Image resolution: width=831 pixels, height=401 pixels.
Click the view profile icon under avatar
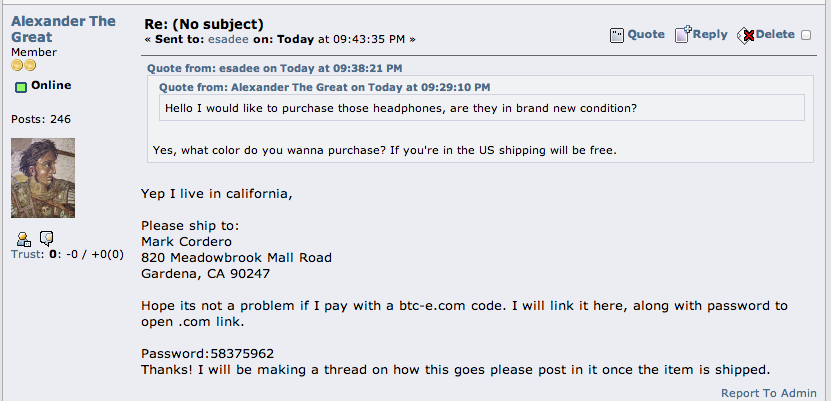pos(24,239)
